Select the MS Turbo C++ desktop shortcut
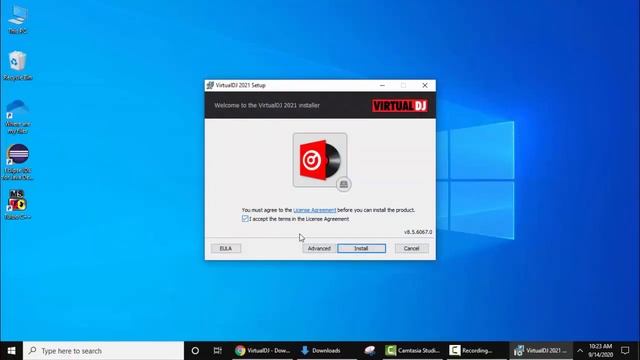Screen dimensions: 640x360 tap(18, 204)
